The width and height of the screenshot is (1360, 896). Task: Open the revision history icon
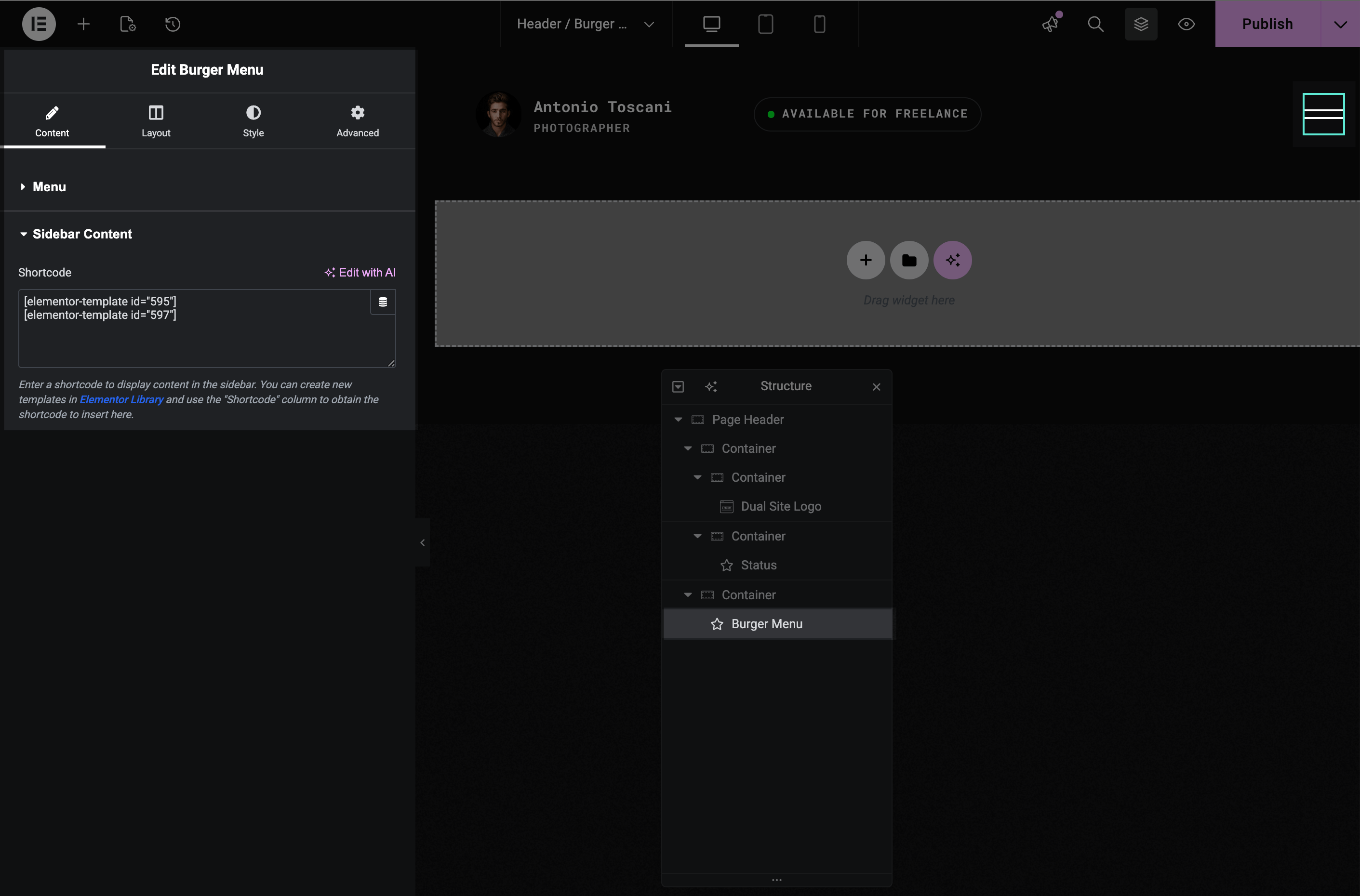173,24
